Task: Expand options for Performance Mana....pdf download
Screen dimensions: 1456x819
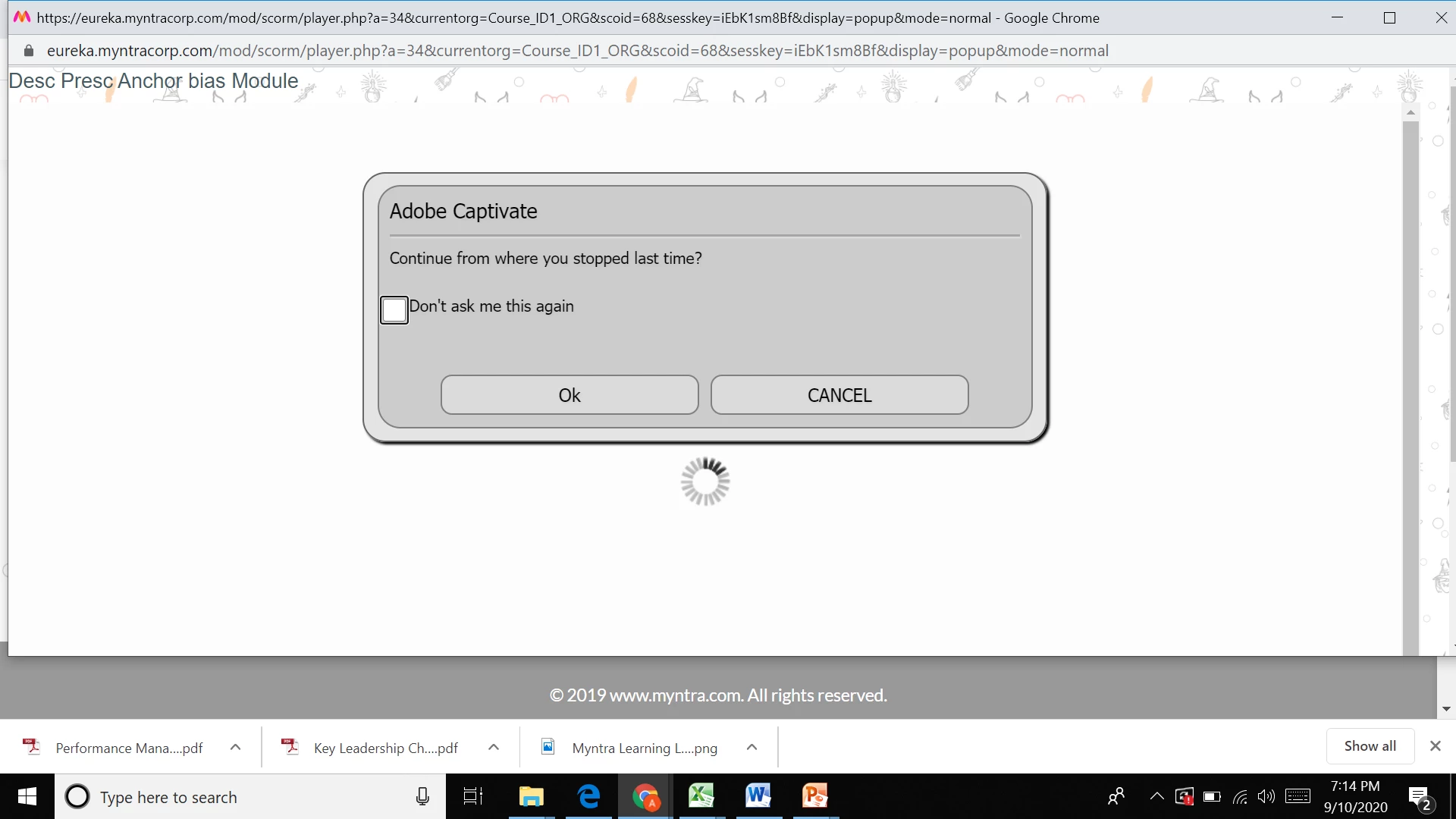Action: 235,747
